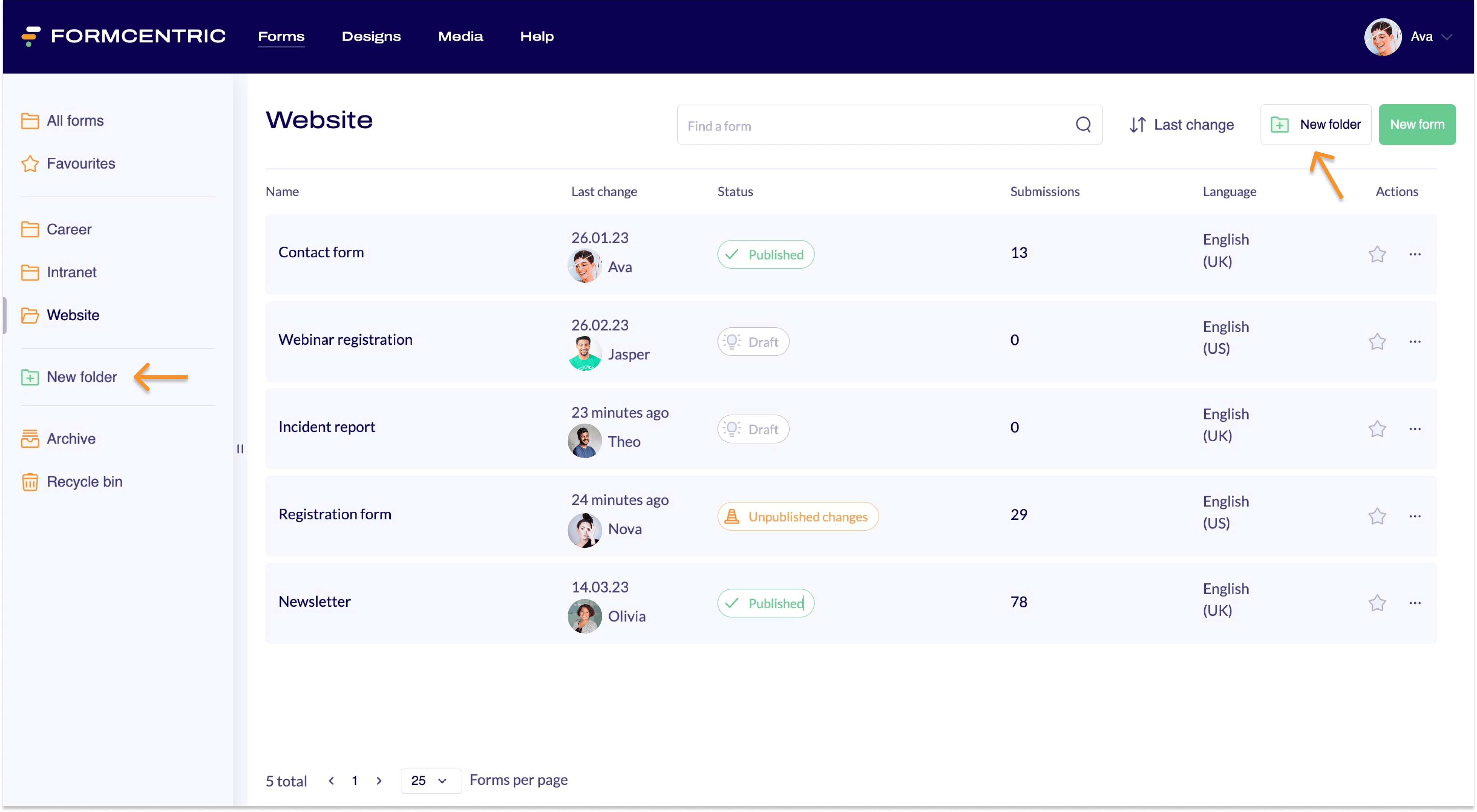Star the Registration form
This screenshot has width=1477, height=812.
pyautogui.click(x=1377, y=516)
